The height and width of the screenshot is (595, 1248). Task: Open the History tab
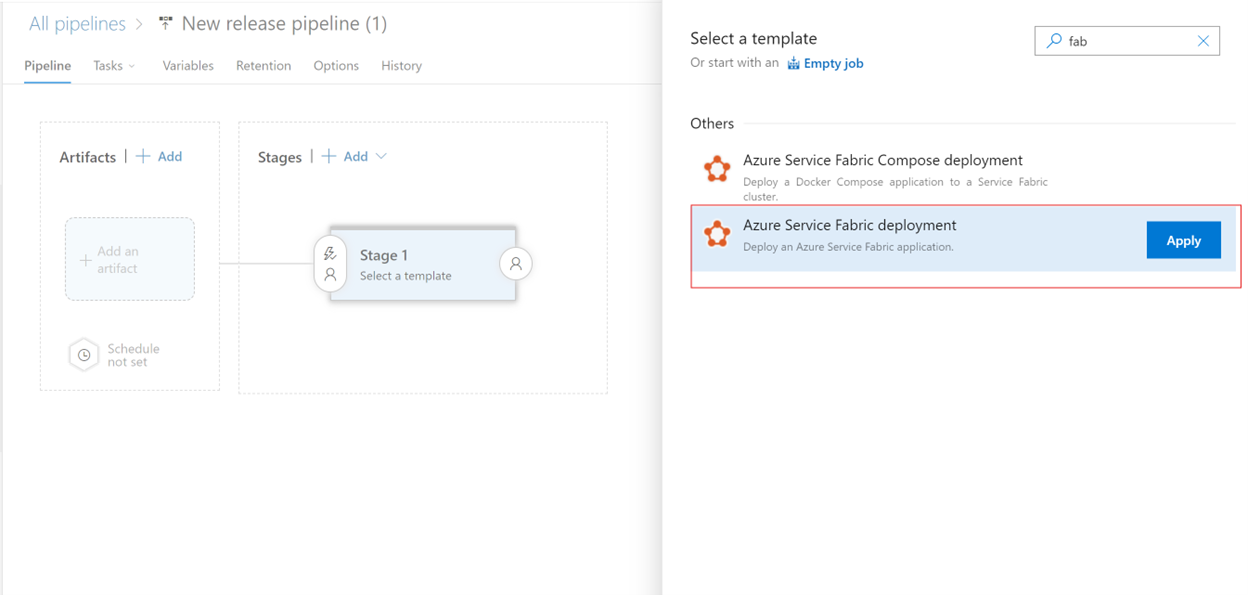(x=400, y=65)
